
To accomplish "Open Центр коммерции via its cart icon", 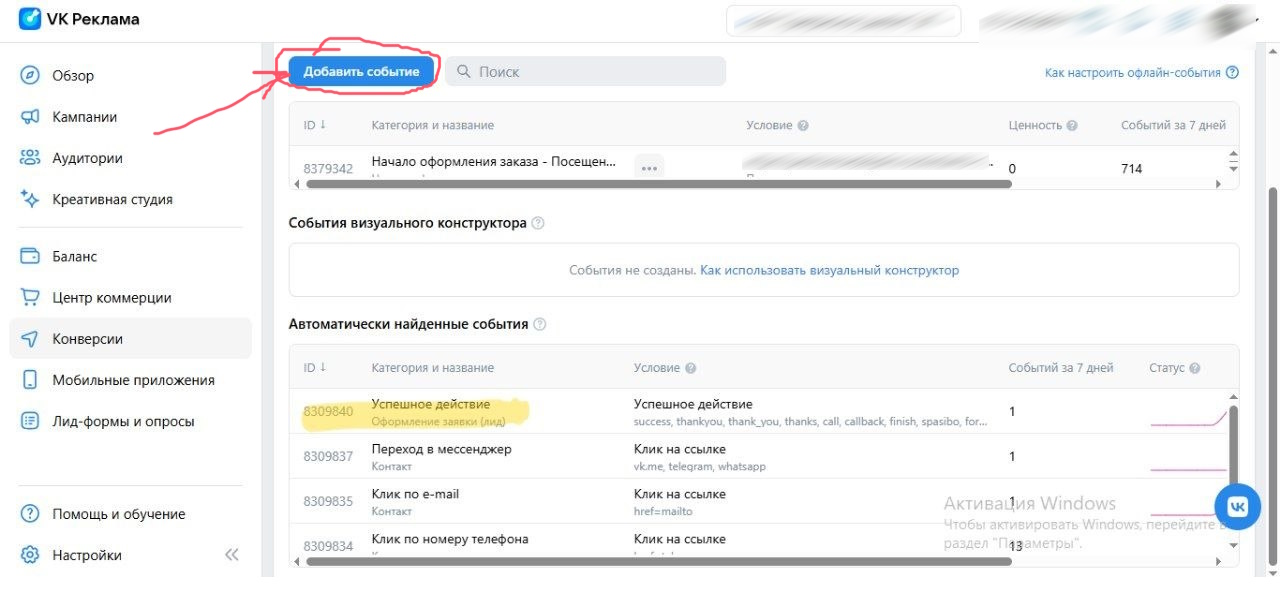I will pyautogui.click(x=30, y=298).
